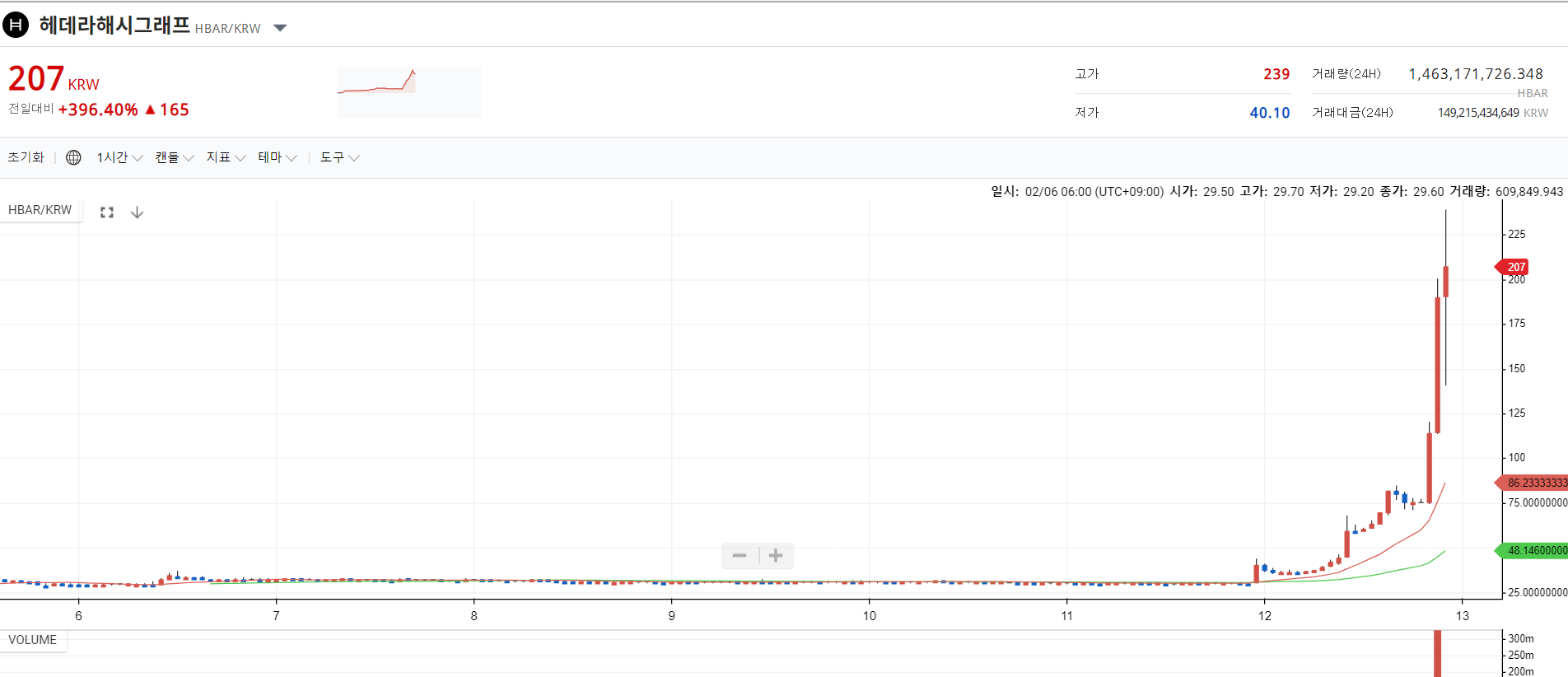This screenshot has width=1568, height=677.
Task: Expand the 도구 tools dropdown
Action: pyautogui.click(x=339, y=157)
